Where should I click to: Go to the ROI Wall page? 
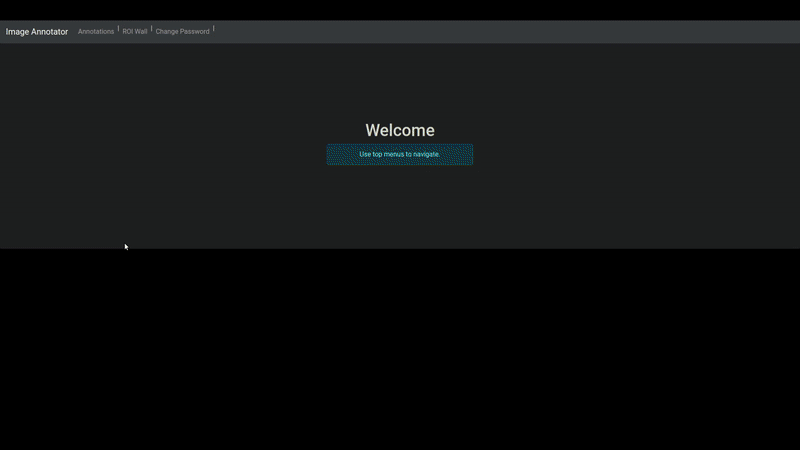(x=135, y=32)
